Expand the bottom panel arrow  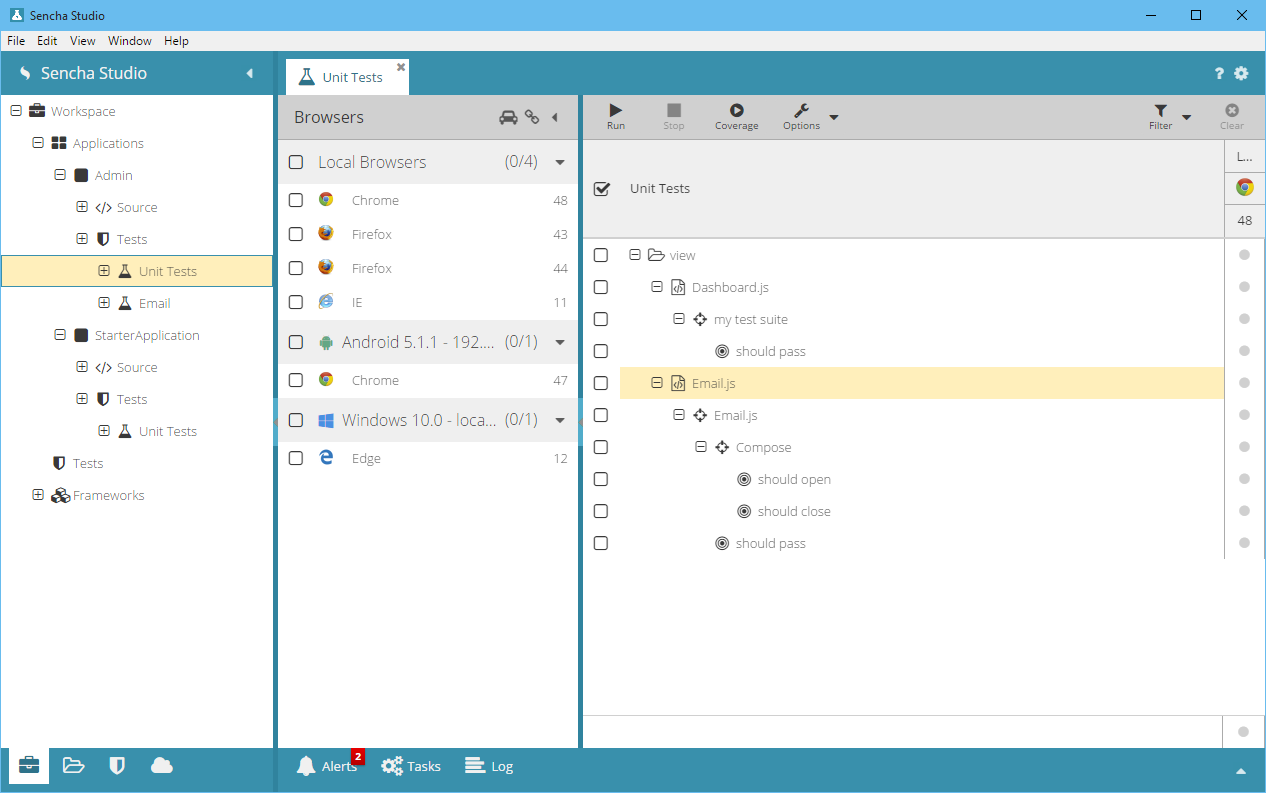pyautogui.click(x=1241, y=771)
